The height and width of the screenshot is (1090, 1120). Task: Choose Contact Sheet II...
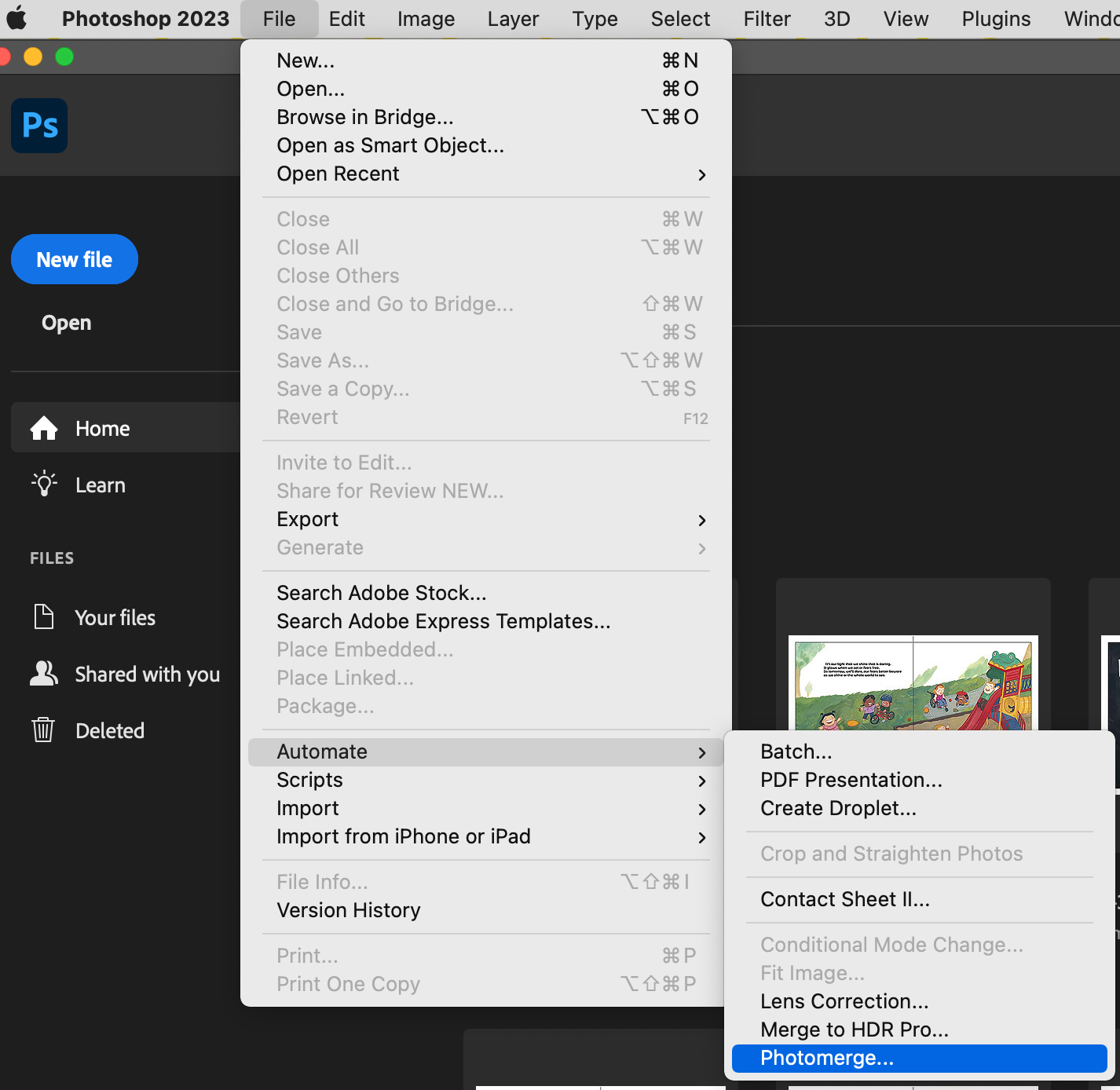pos(919,899)
